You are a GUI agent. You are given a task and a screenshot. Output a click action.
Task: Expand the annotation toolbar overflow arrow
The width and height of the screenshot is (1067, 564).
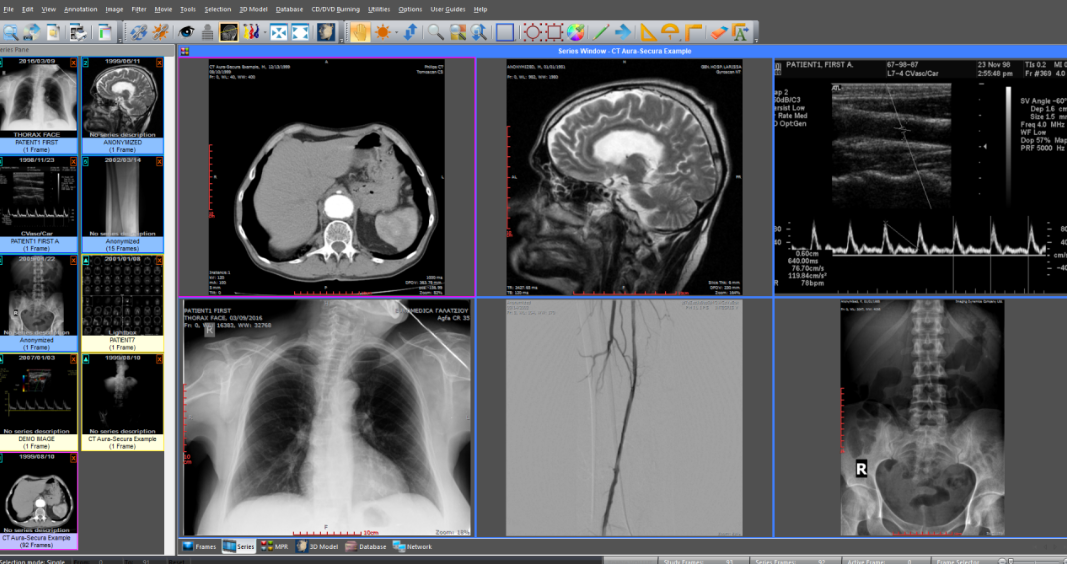[x=756, y=41]
